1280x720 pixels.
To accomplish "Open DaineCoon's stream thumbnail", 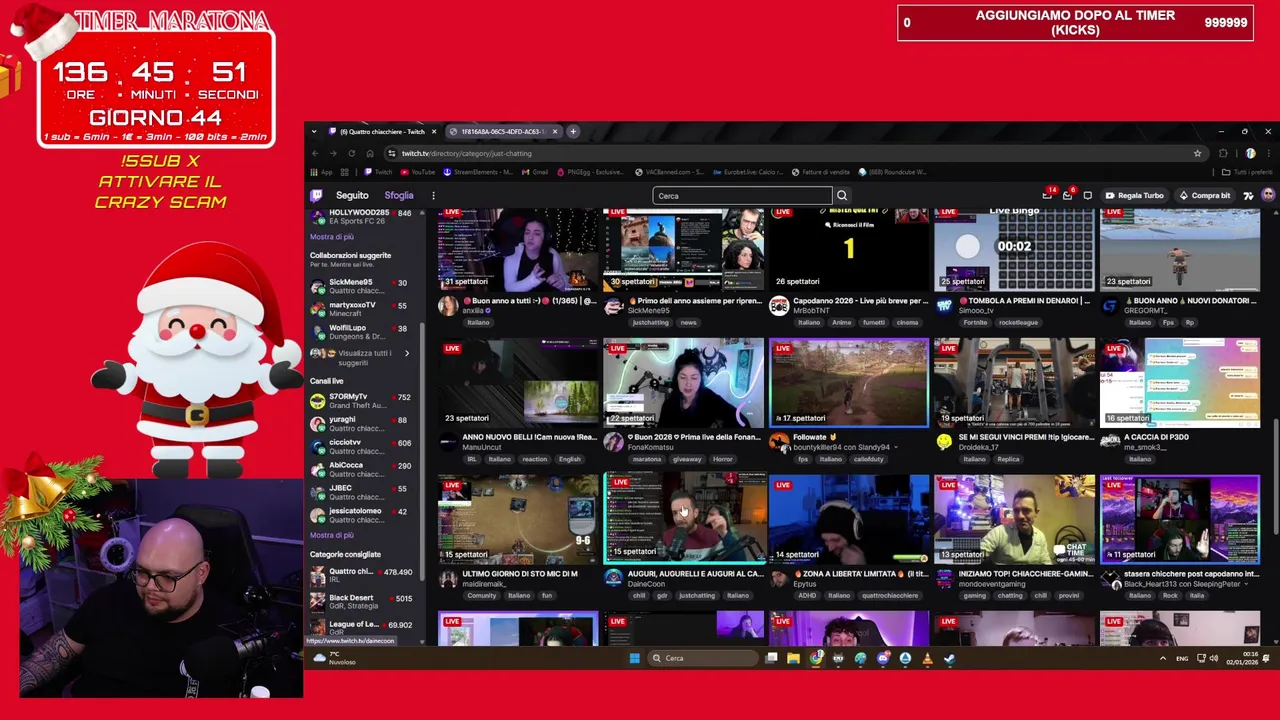I will click(684, 520).
